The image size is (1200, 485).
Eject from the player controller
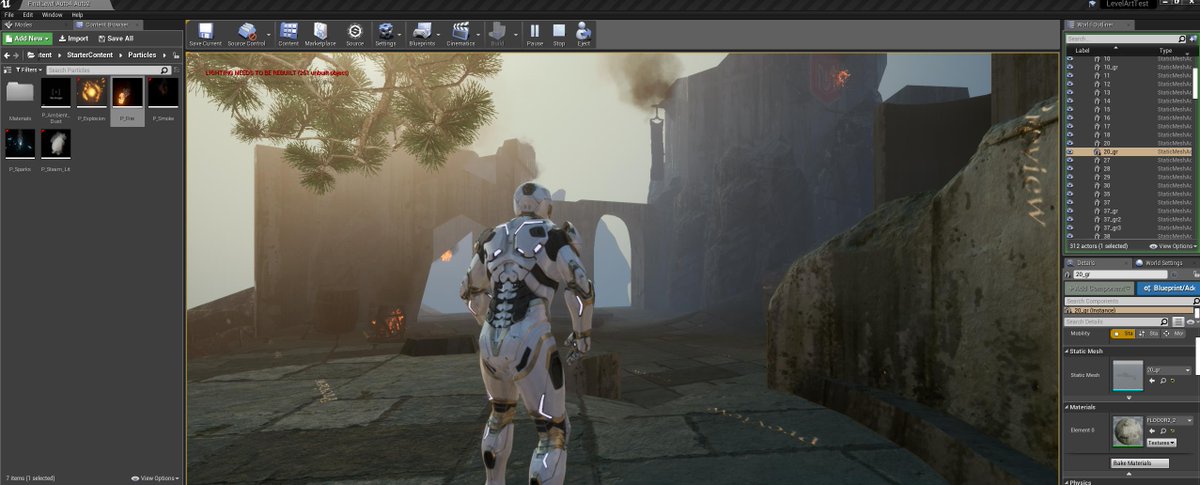(583, 34)
